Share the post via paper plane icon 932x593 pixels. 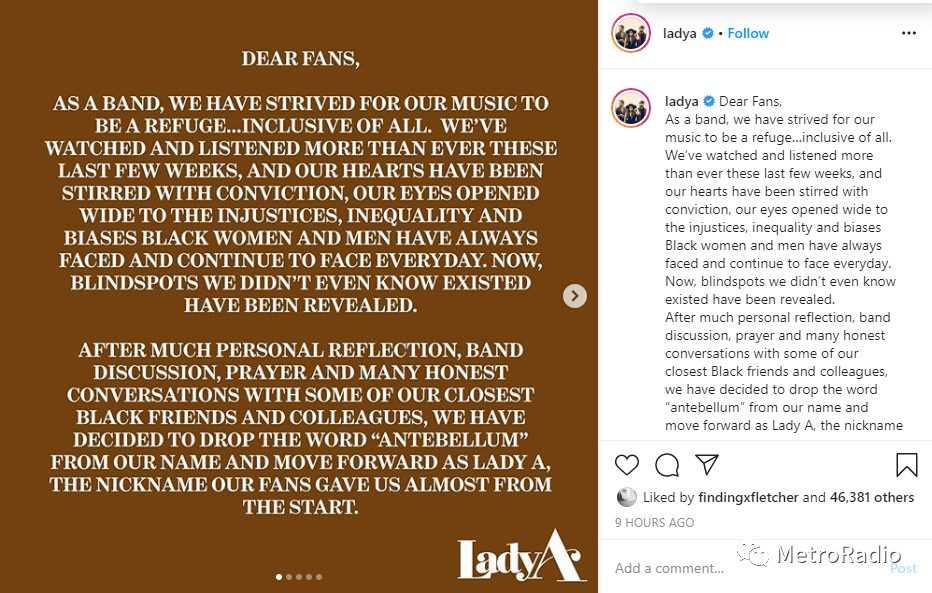[707, 465]
